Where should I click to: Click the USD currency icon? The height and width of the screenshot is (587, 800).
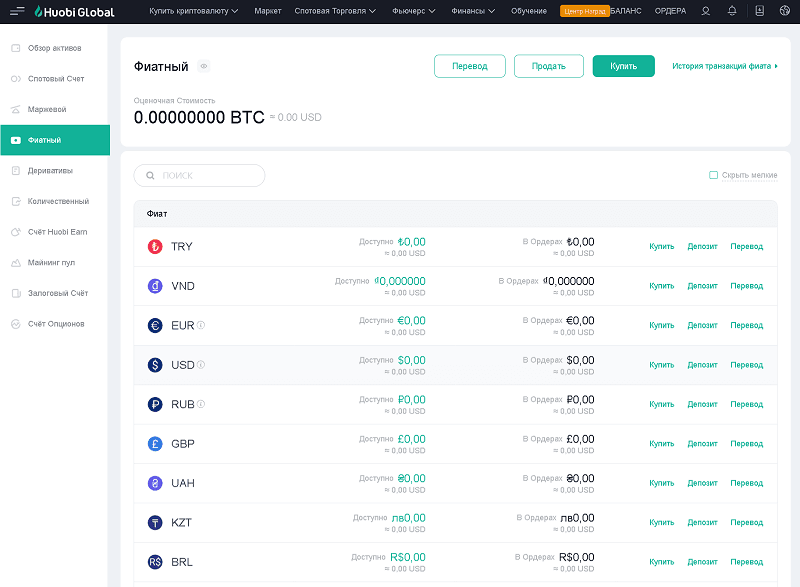pyautogui.click(x=155, y=365)
